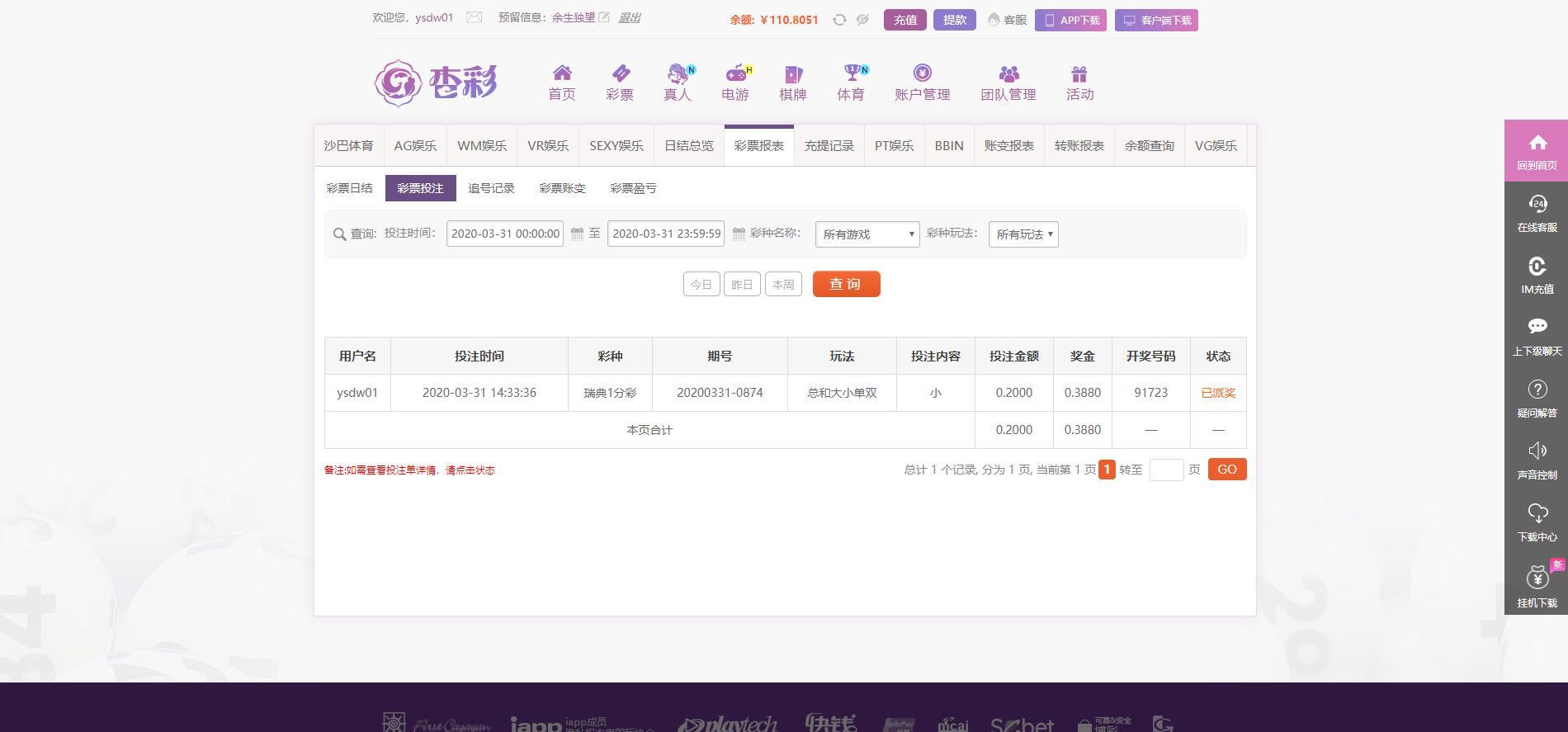This screenshot has height=732, width=1568.
Task: Open 彩票盈亏 sub-tab
Action: 633,188
